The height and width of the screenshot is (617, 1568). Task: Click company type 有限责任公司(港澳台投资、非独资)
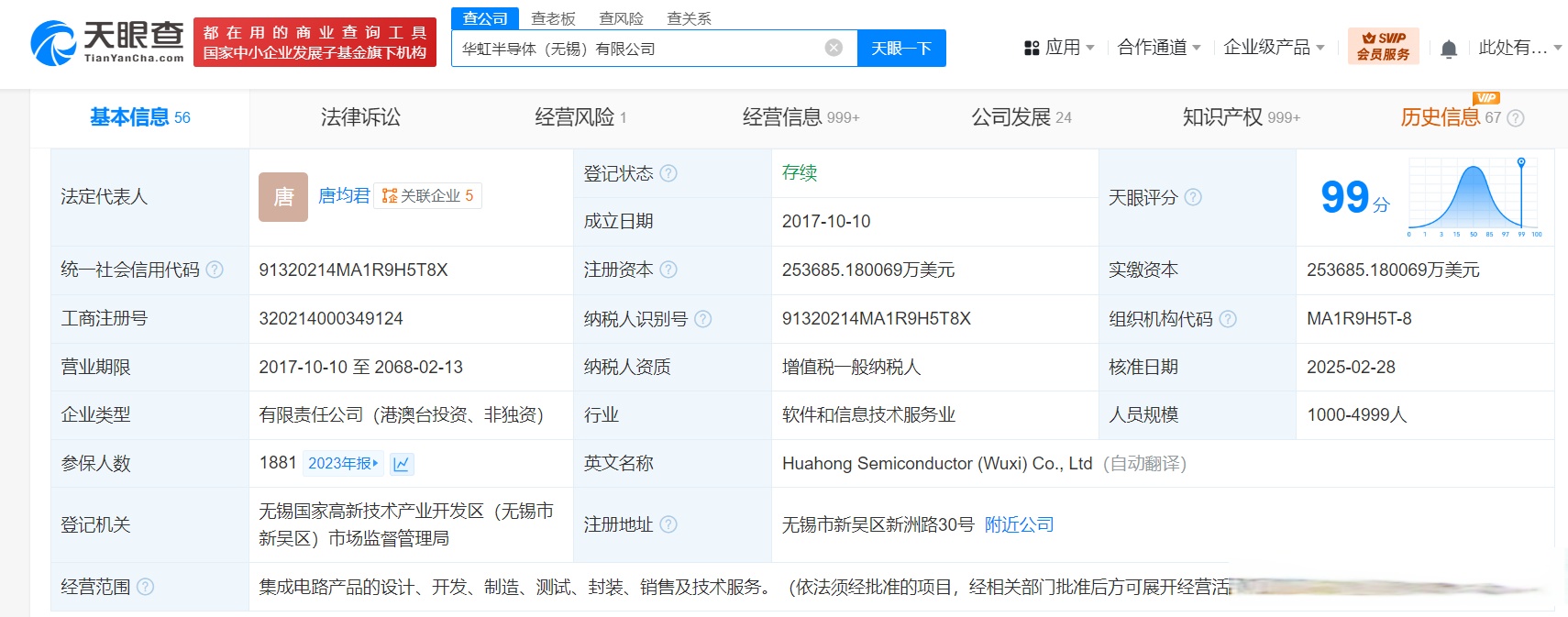[401, 415]
